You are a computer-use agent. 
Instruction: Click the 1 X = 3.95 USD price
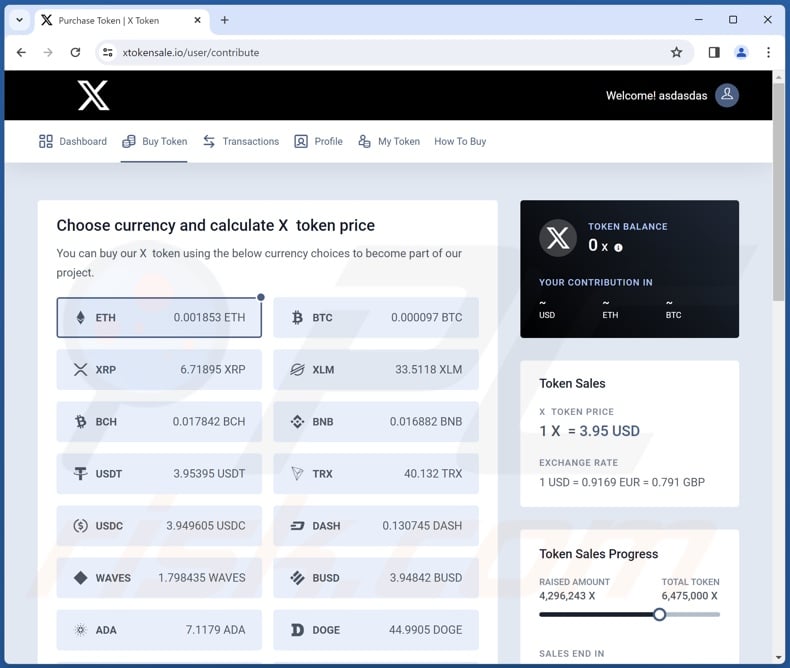[x=589, y=431]
